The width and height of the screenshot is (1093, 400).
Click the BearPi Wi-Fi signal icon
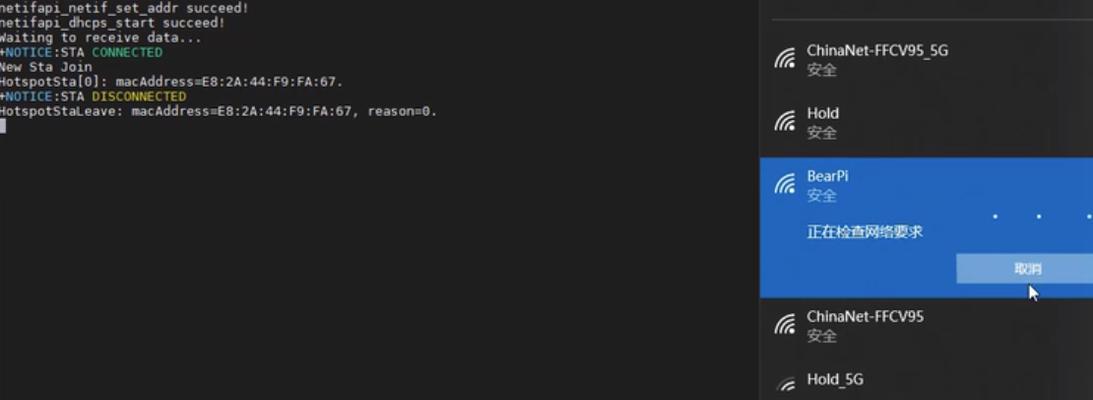pos(785,184)
